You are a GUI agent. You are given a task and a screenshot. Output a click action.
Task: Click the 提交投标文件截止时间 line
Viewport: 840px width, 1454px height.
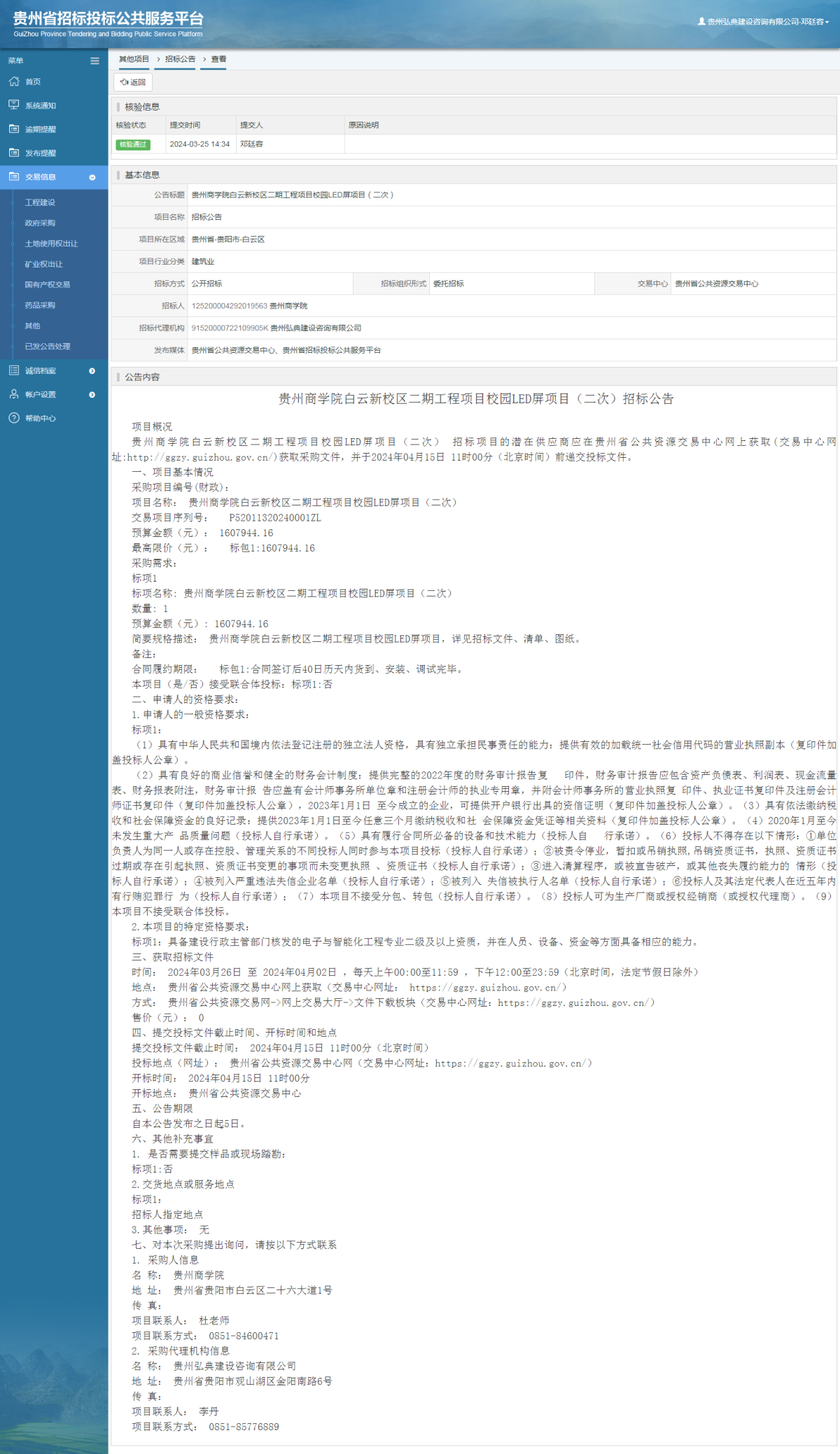pos(280,1048)
